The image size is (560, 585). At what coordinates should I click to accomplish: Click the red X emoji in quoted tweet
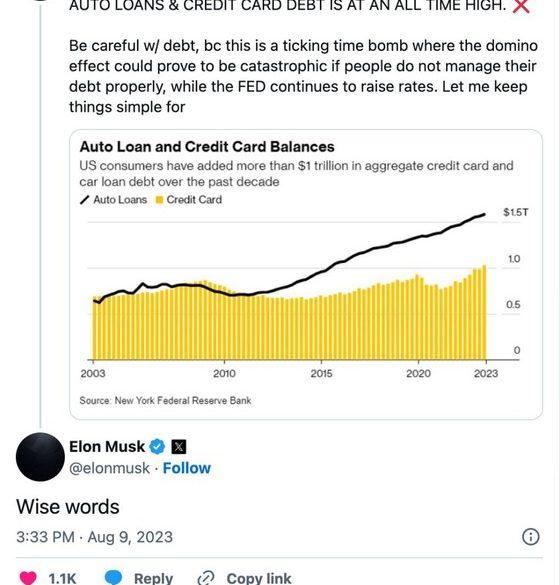coord(521,6)
